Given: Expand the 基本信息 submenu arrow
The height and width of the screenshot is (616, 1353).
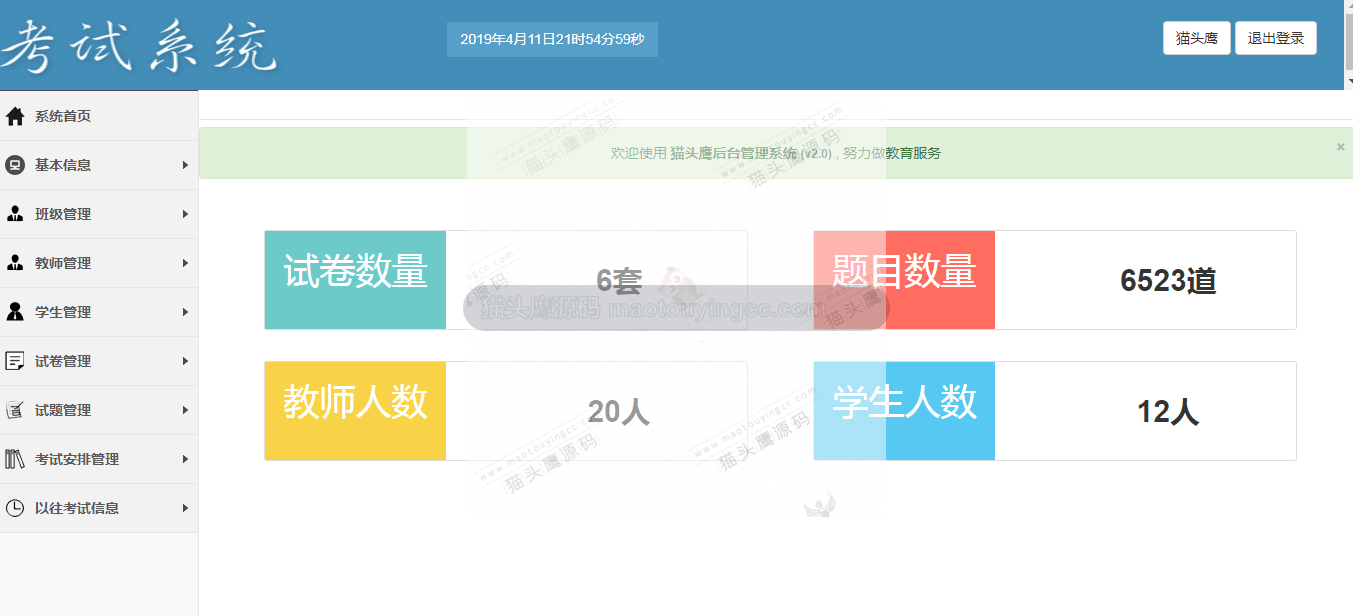Looking at the screenshot, I should [x=185, y=165].
